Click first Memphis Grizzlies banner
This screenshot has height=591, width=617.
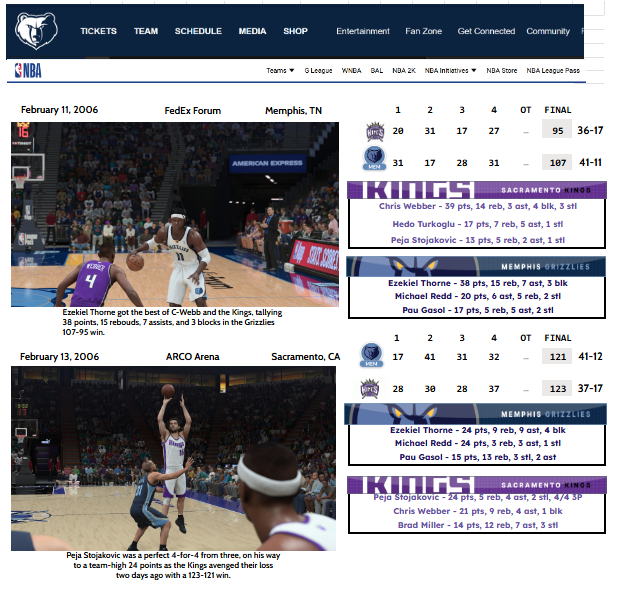pos(476,266)
